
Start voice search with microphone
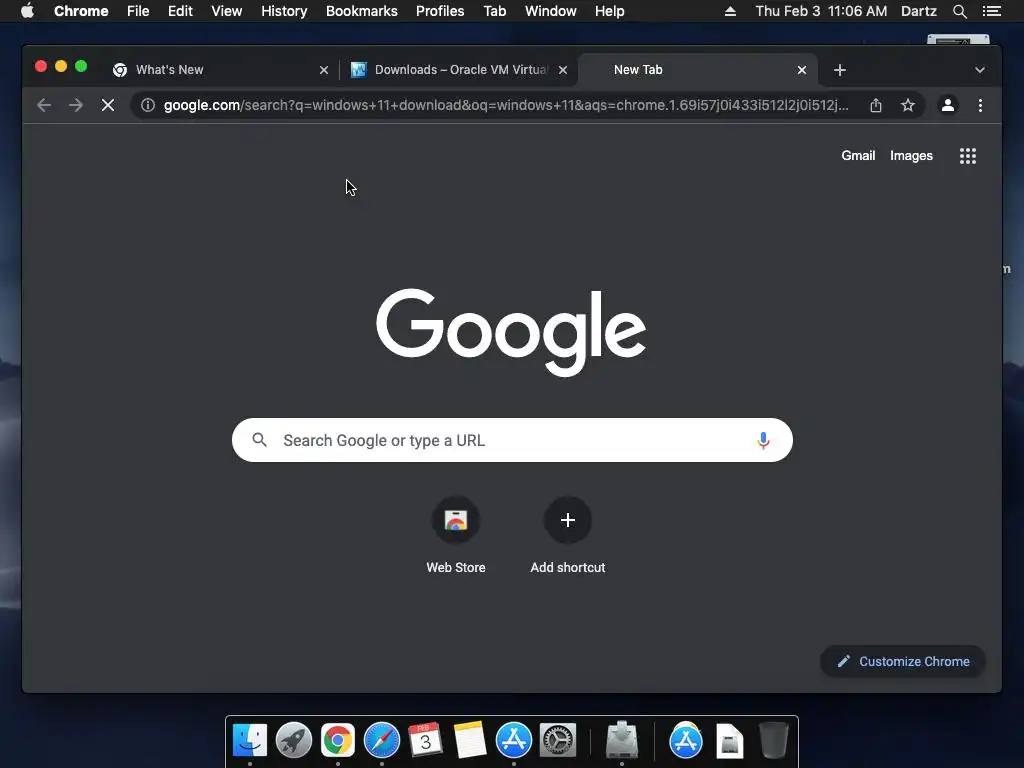pyautogui.click(x=763, y=440)
